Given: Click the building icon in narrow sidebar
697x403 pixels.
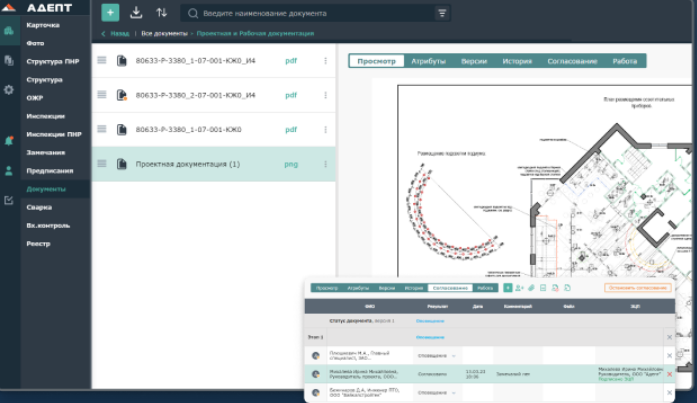Looking at the screenshot, I should (x=9, y=31).
